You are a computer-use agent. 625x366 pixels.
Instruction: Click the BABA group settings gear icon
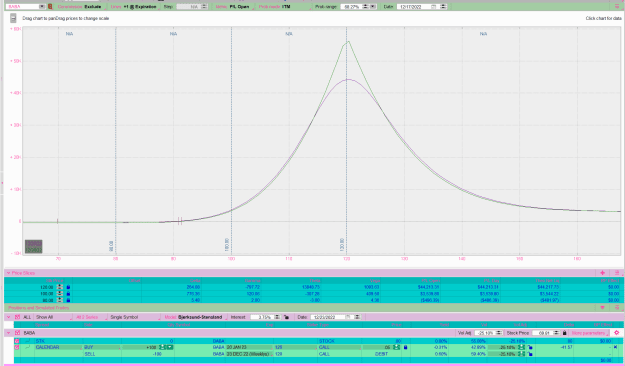tap(617, 333)
